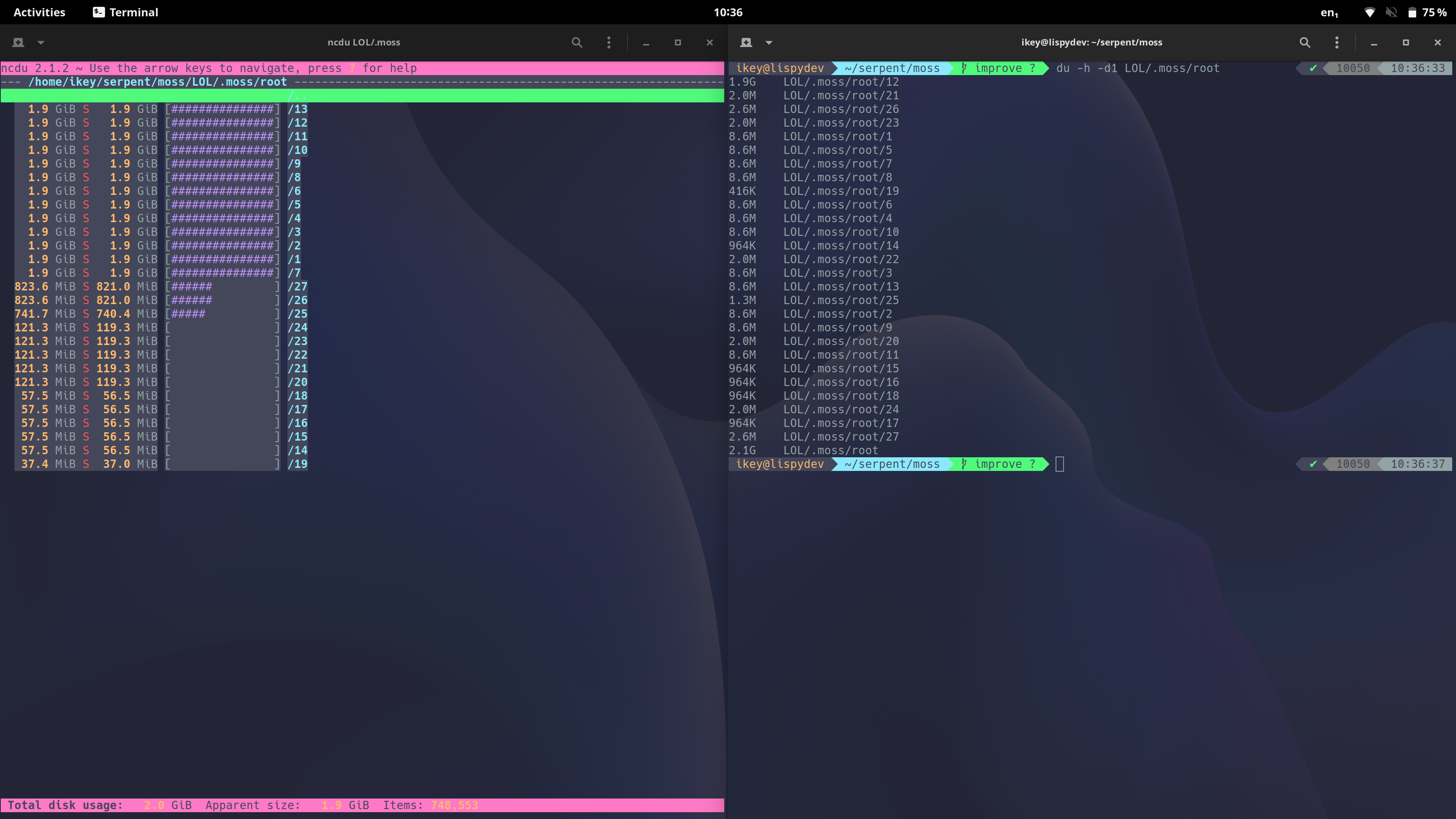Expand tab dropdown arrow in ikey@lispydev window

[769, 42]
